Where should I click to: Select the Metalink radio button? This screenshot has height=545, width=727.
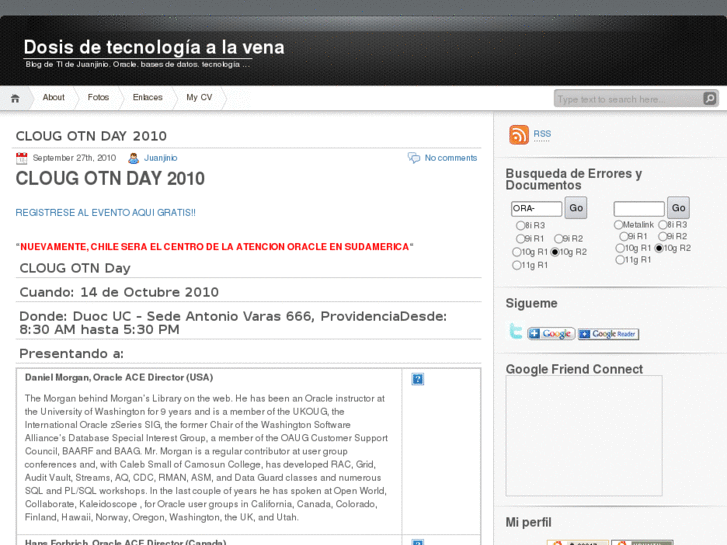[x=618, y=224]
